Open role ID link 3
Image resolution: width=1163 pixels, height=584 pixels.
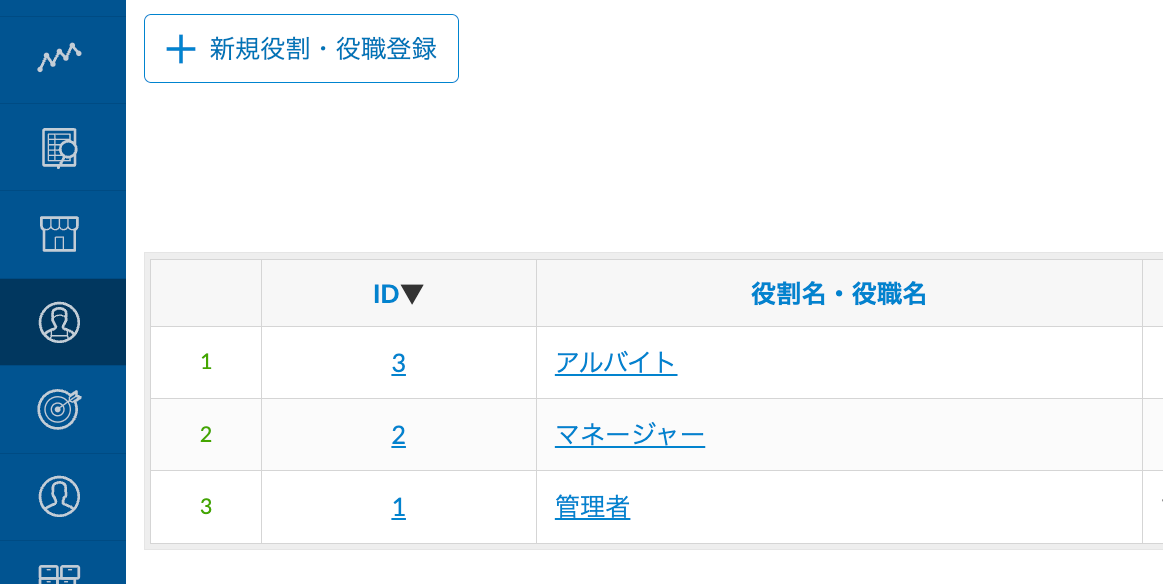[x=398, y=363]
